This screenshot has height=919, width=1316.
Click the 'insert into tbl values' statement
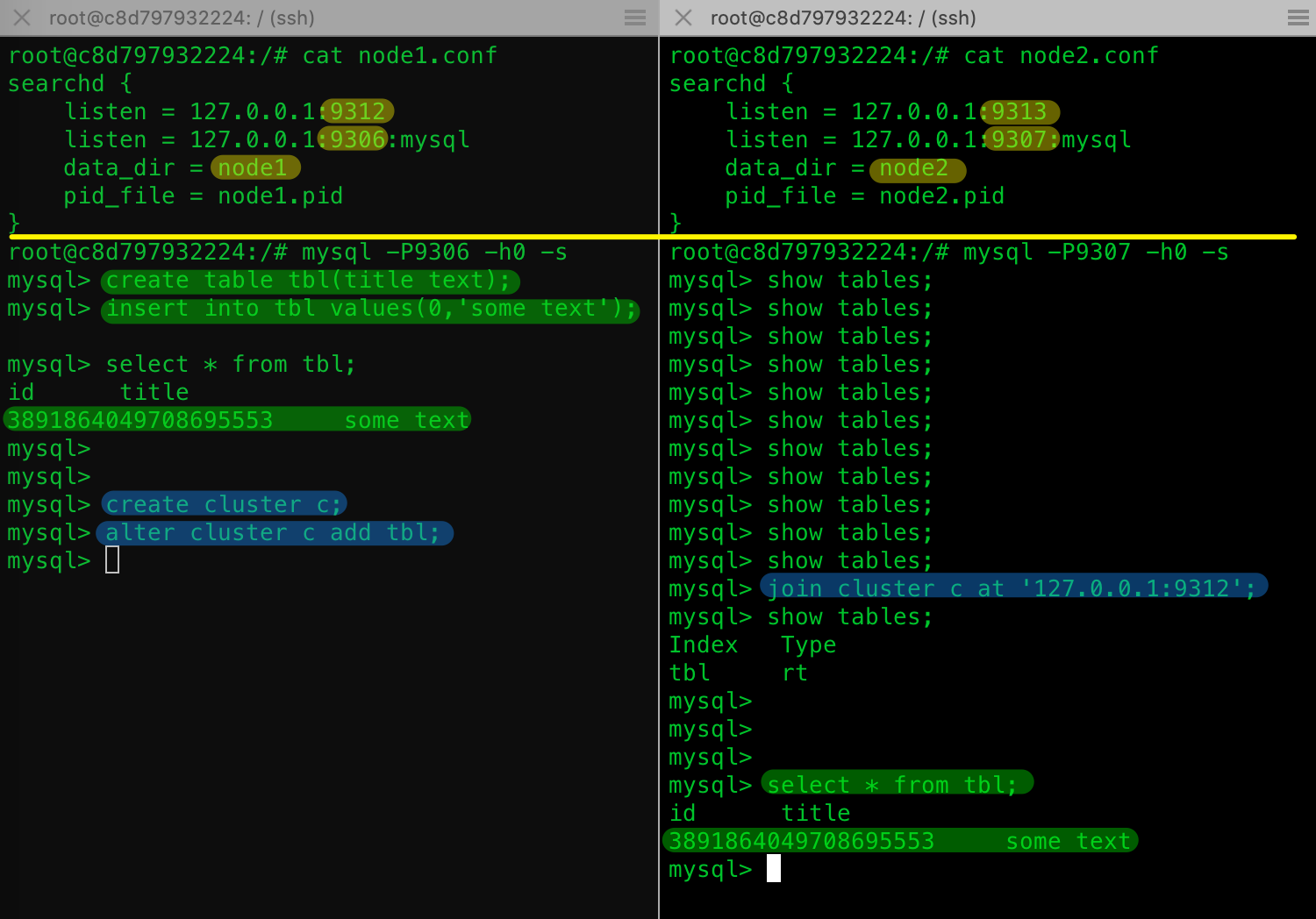coord(370,309)
